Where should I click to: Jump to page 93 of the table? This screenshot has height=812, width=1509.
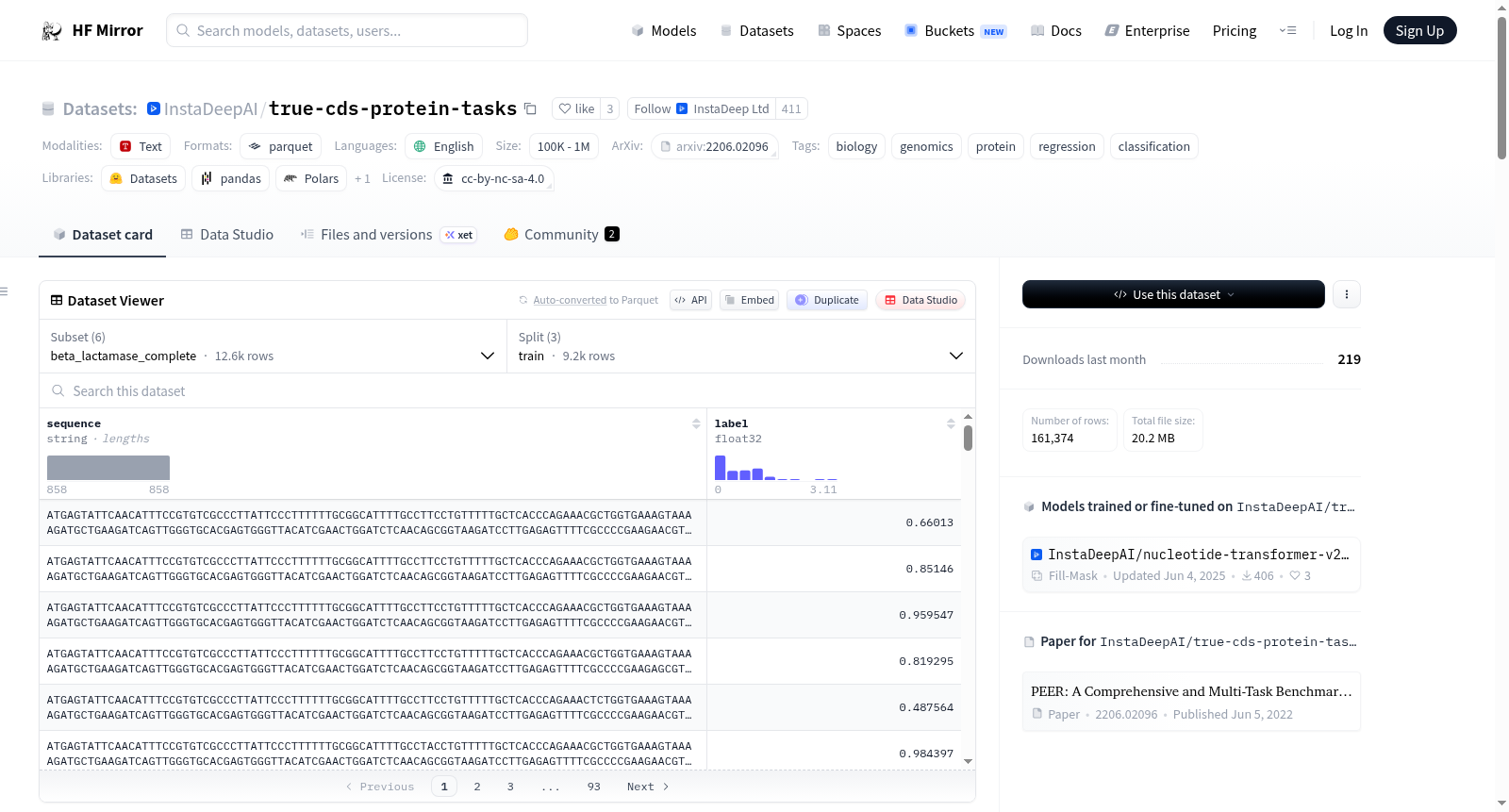pyautogui.click(x=594, y=787)
